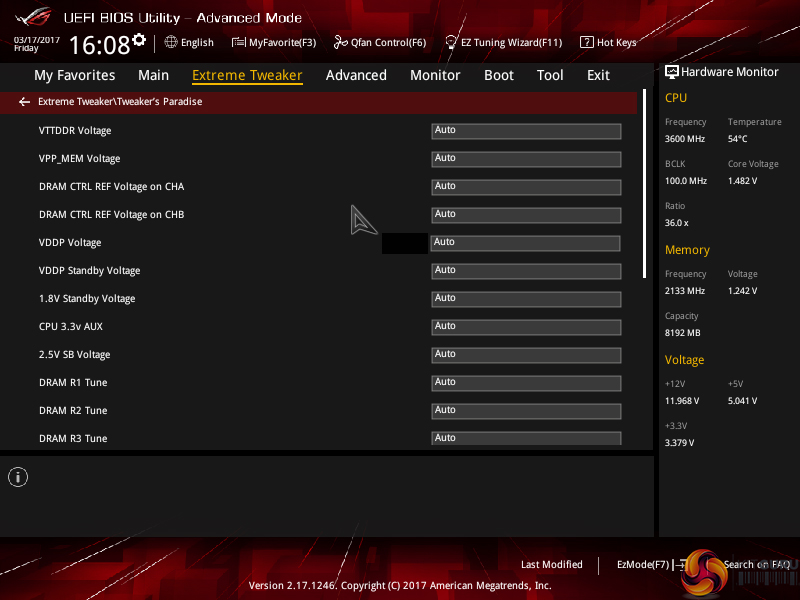
Task: Go to the Exit tab
Action: (x=598, y=75)
